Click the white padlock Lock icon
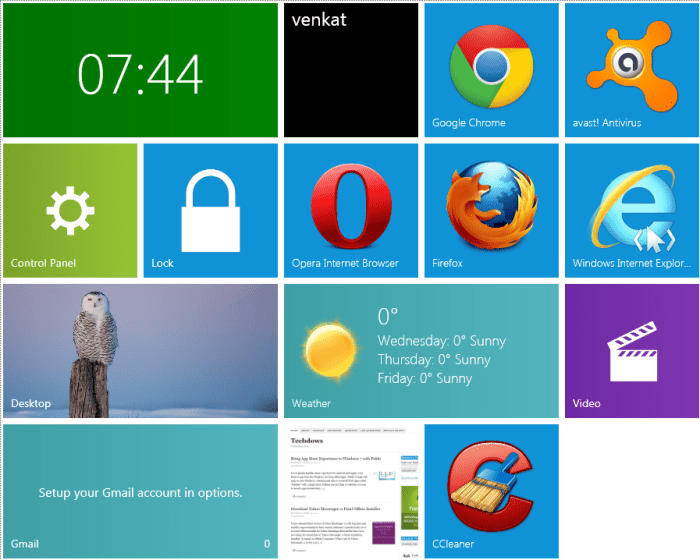This screenshot has width=700, height=560. 211,211
